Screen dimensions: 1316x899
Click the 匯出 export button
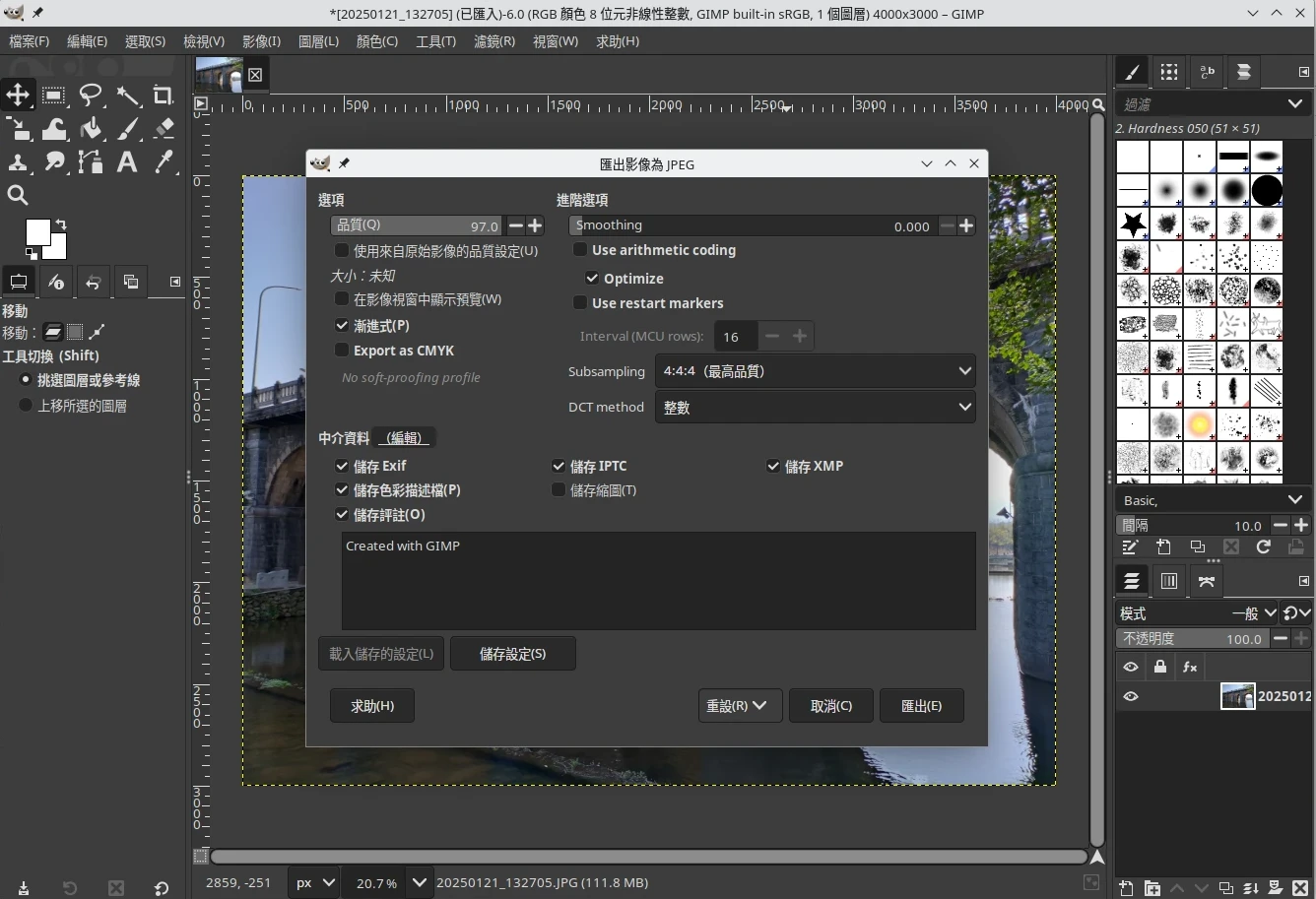[921, 706]
